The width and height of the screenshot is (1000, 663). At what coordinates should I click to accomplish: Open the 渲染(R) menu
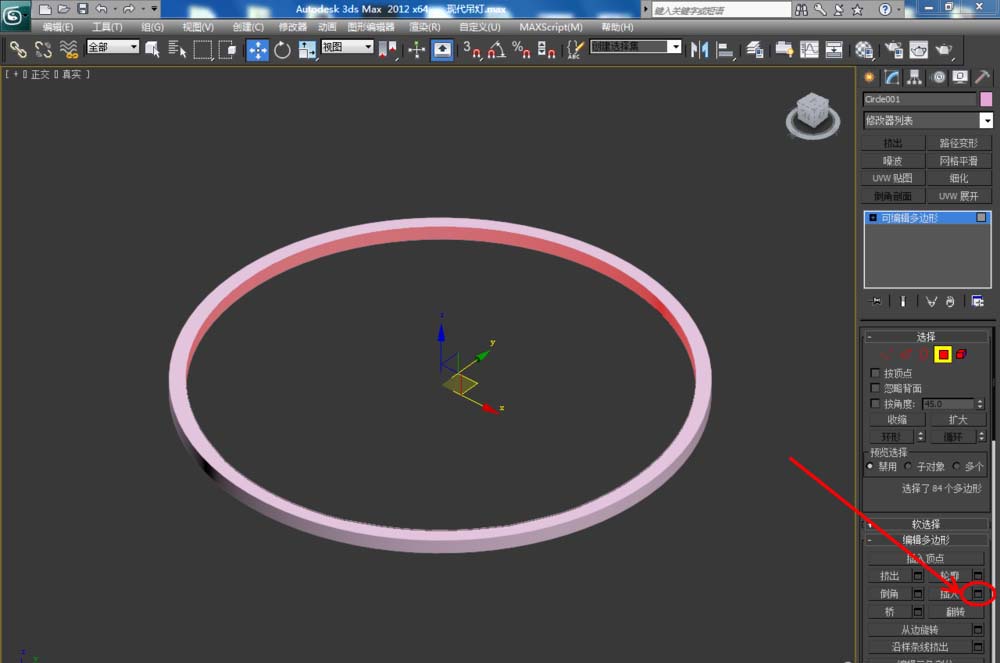[425, 27]
